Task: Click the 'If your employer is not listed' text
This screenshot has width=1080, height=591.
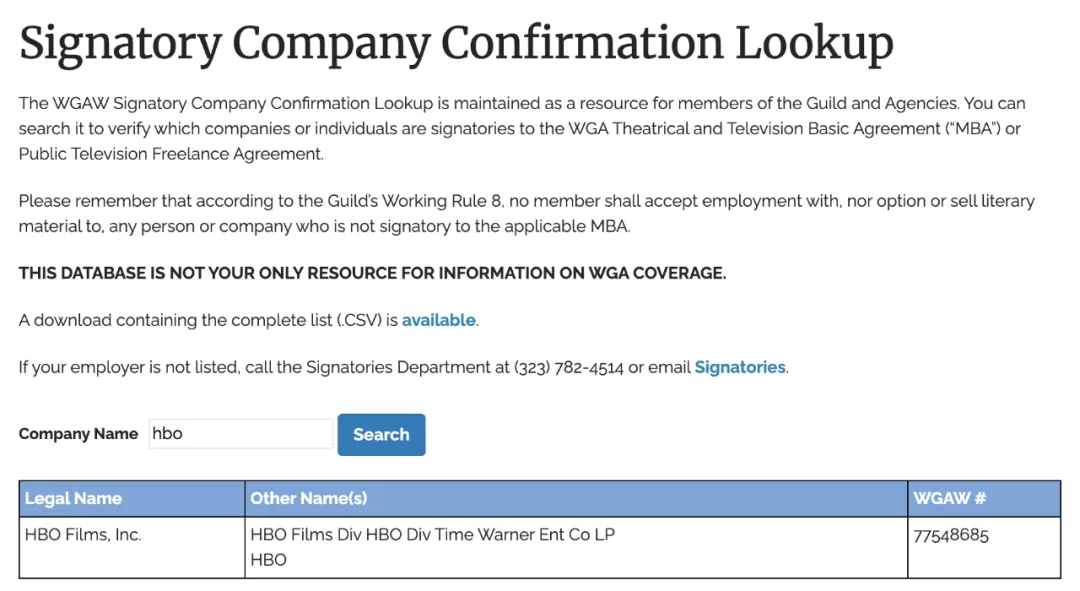Action: pos(130,367)
